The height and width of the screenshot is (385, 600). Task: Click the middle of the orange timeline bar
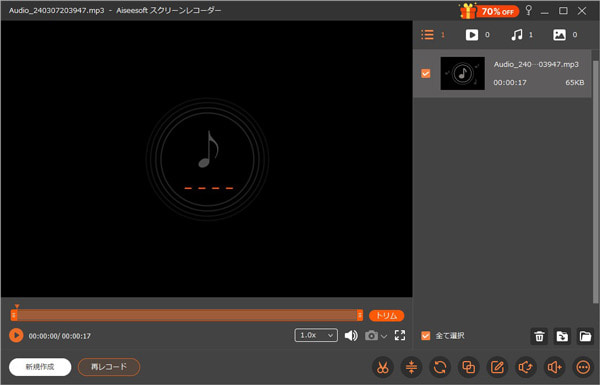click(187, 315)
